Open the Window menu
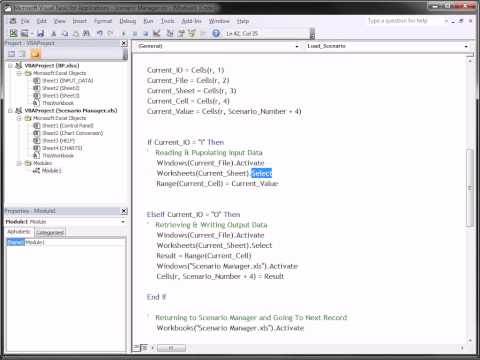Screen dimensions: 480x360 click(219, 21)
